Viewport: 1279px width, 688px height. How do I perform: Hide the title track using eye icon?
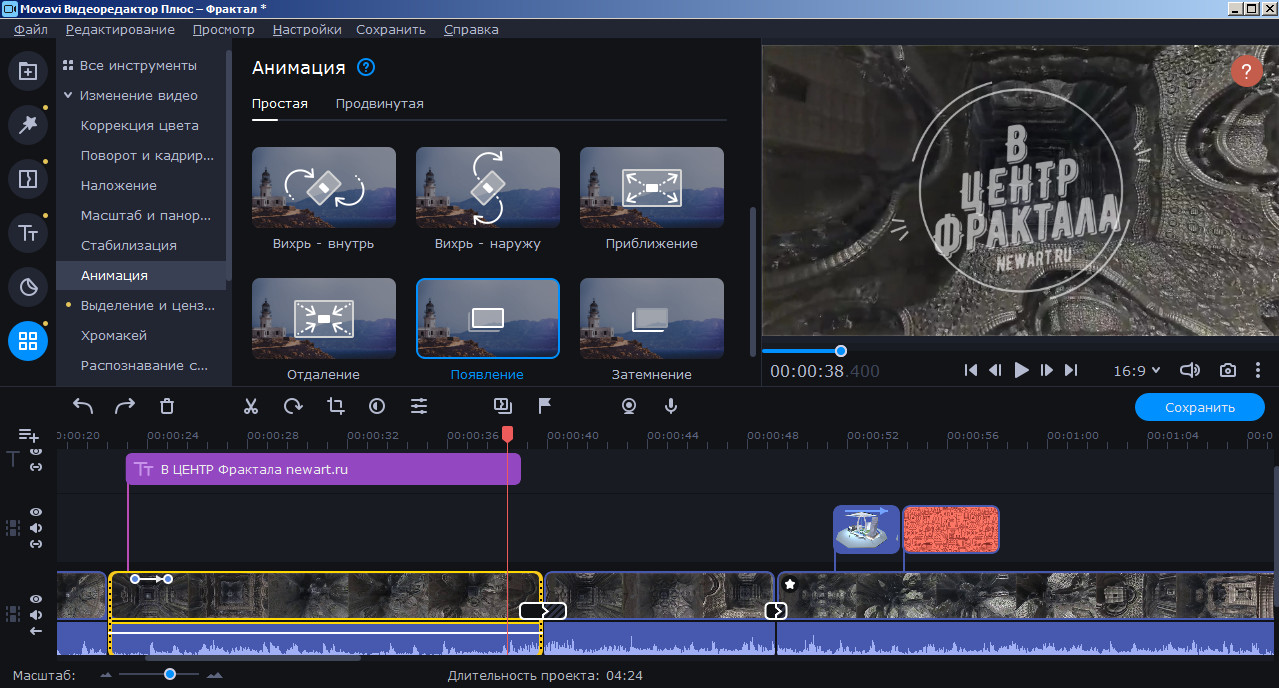click(36, 451)
